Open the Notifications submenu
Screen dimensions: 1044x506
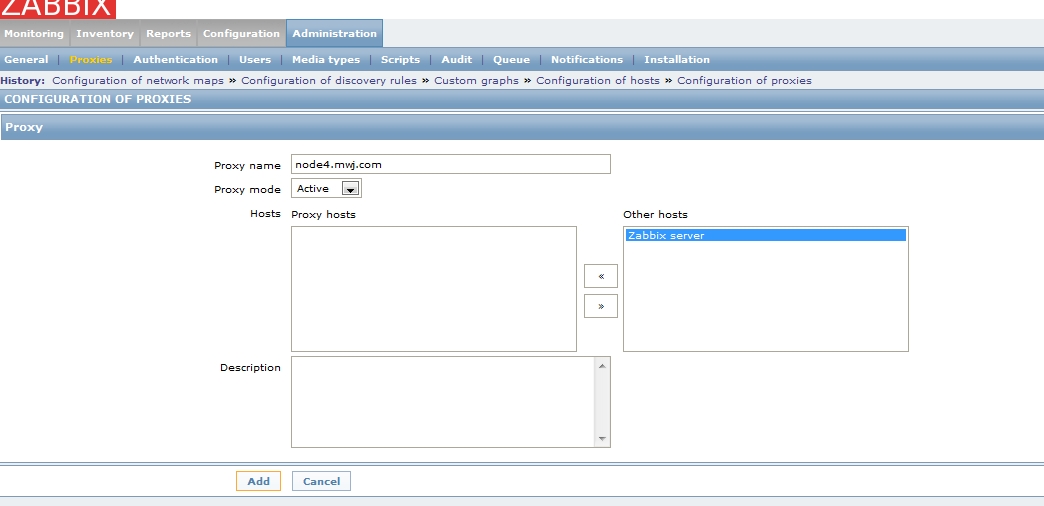tap(587, 59)
